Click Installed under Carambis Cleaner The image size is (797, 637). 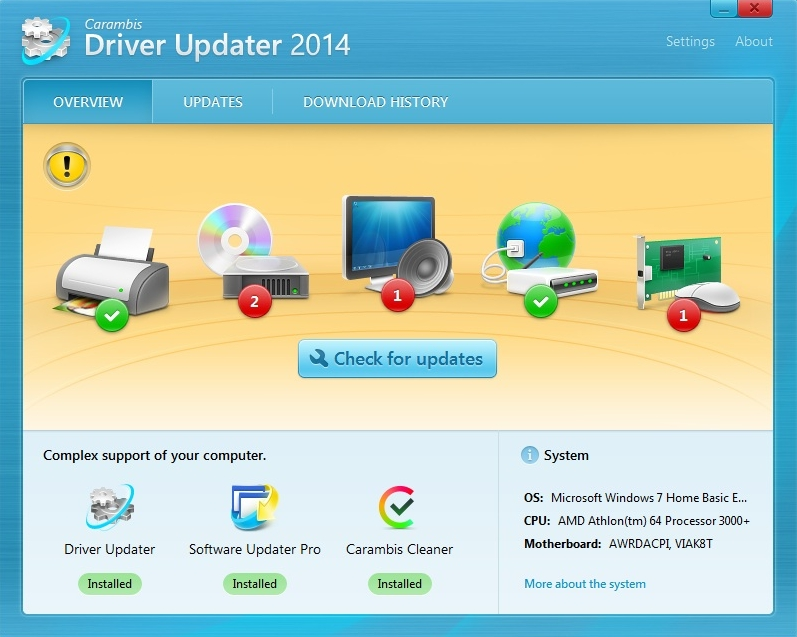(x=400, y=584)
